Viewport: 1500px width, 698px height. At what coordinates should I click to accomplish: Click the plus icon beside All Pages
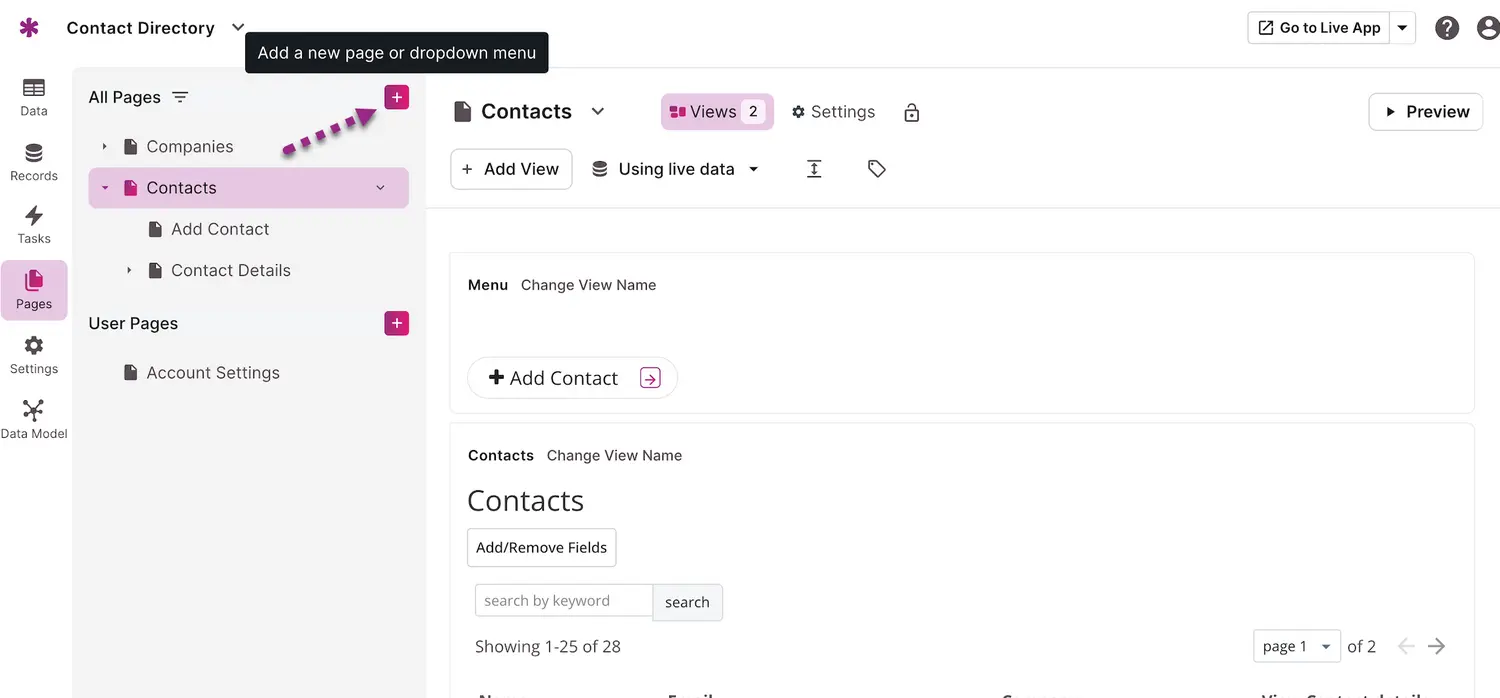point(397,97)
